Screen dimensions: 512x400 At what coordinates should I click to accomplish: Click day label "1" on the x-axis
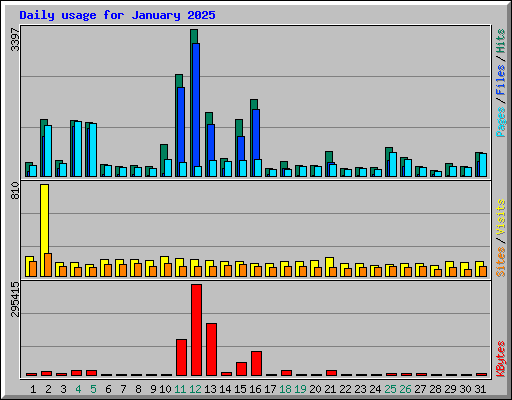33,389
